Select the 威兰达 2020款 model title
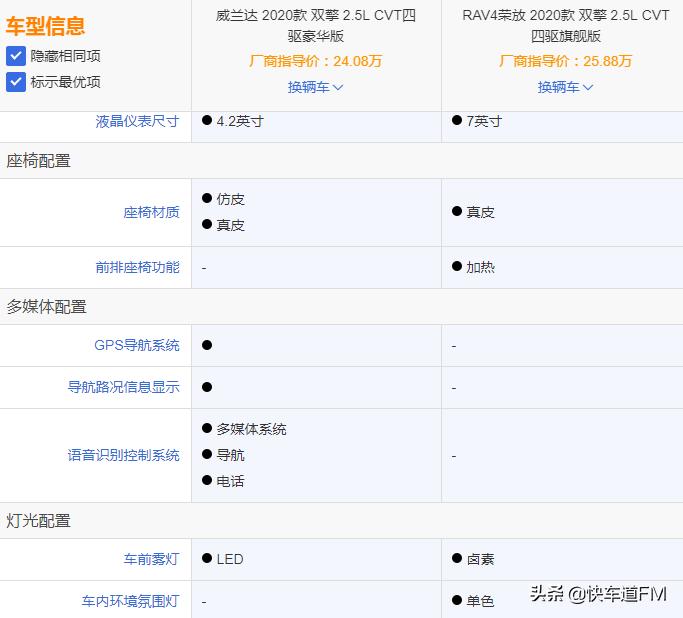The image size is (683, 618). coord(316,25)
